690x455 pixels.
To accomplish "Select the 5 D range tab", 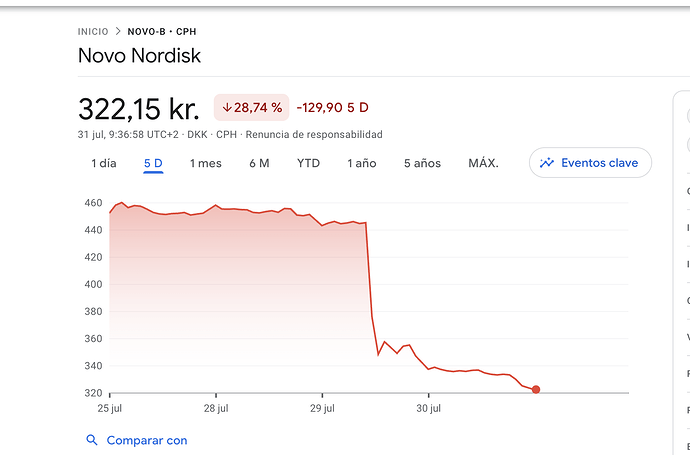I will [x=153, y=163].
